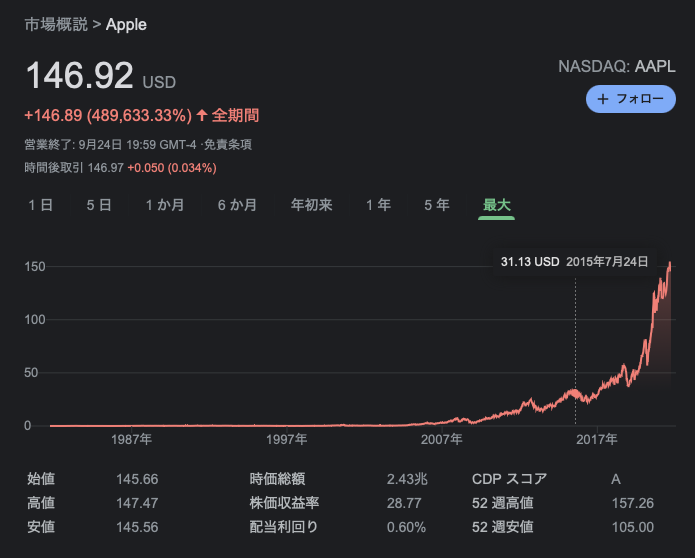Choose the 年初来 (YTD) range tab
Screen dimensions: 695x558
pos(312,205)
